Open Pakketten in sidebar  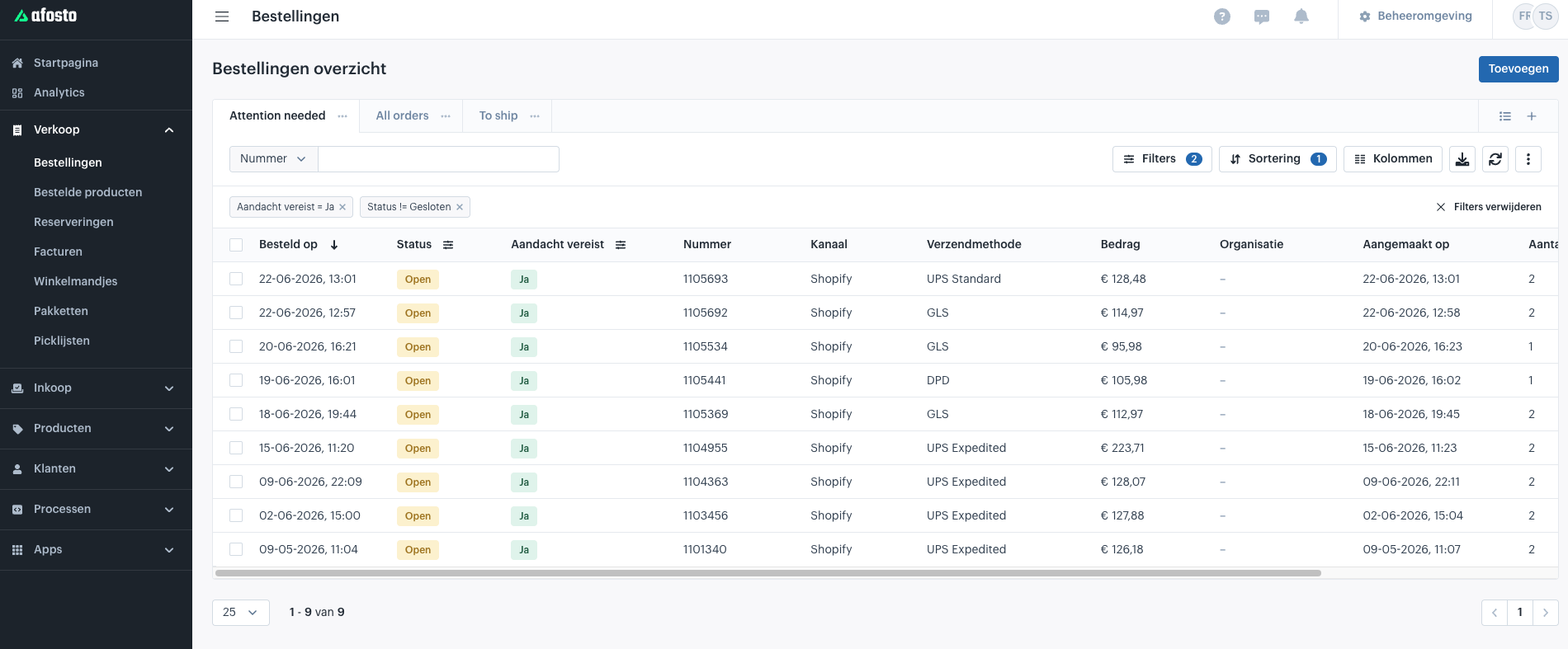(x=61, y=311)
